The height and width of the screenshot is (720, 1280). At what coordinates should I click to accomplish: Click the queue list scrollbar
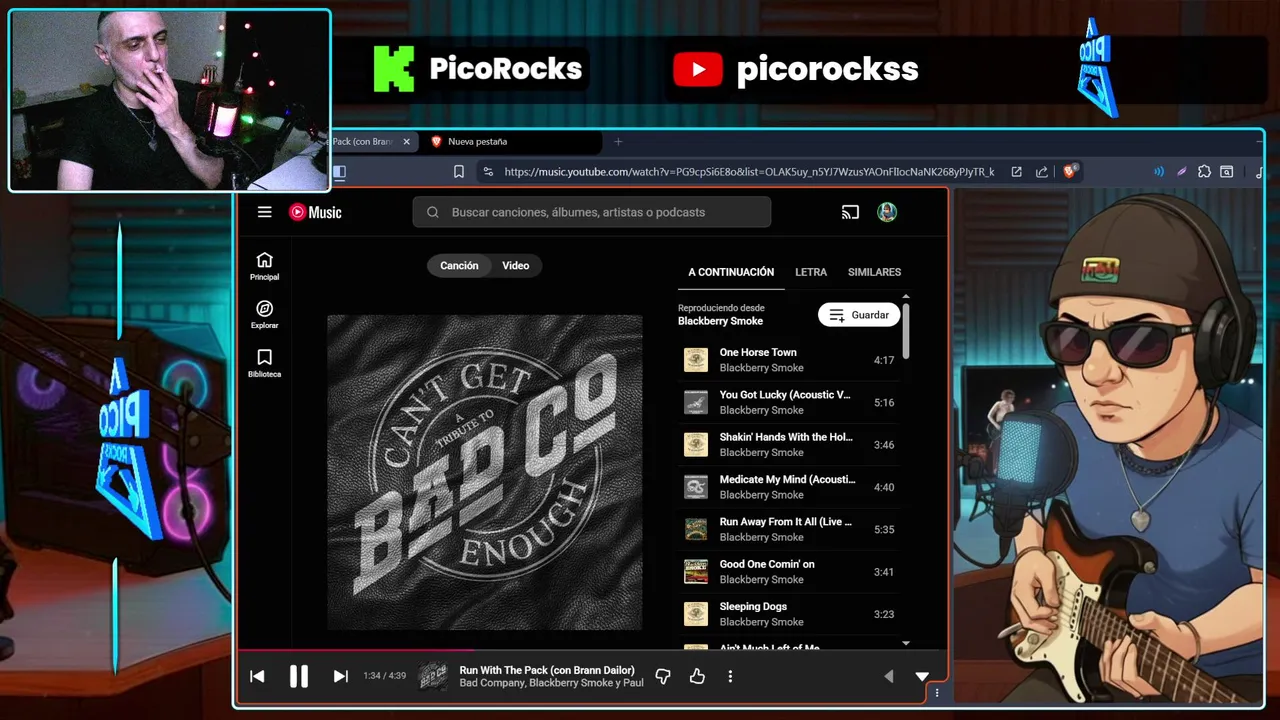(906, 330)
